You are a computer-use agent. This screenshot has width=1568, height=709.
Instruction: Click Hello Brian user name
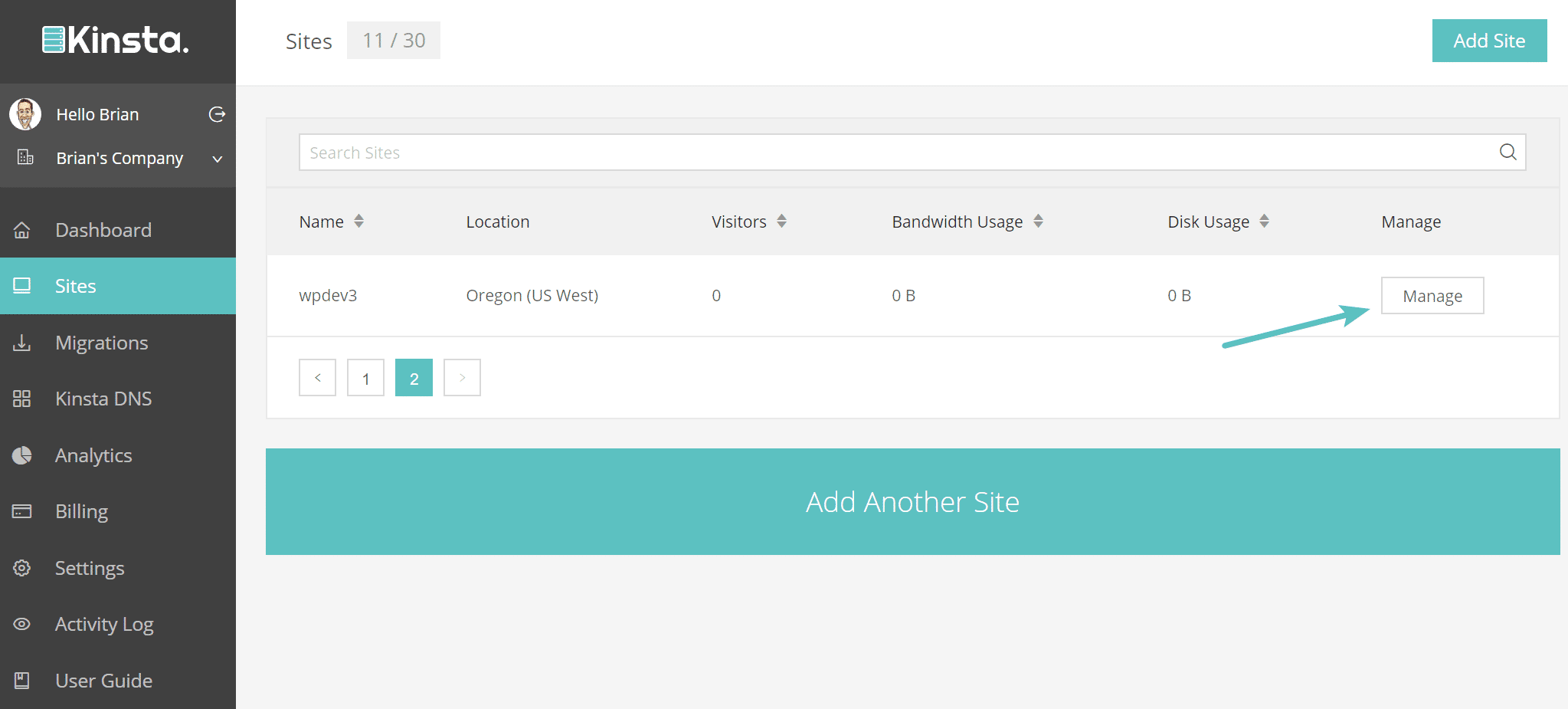(97, 114)
